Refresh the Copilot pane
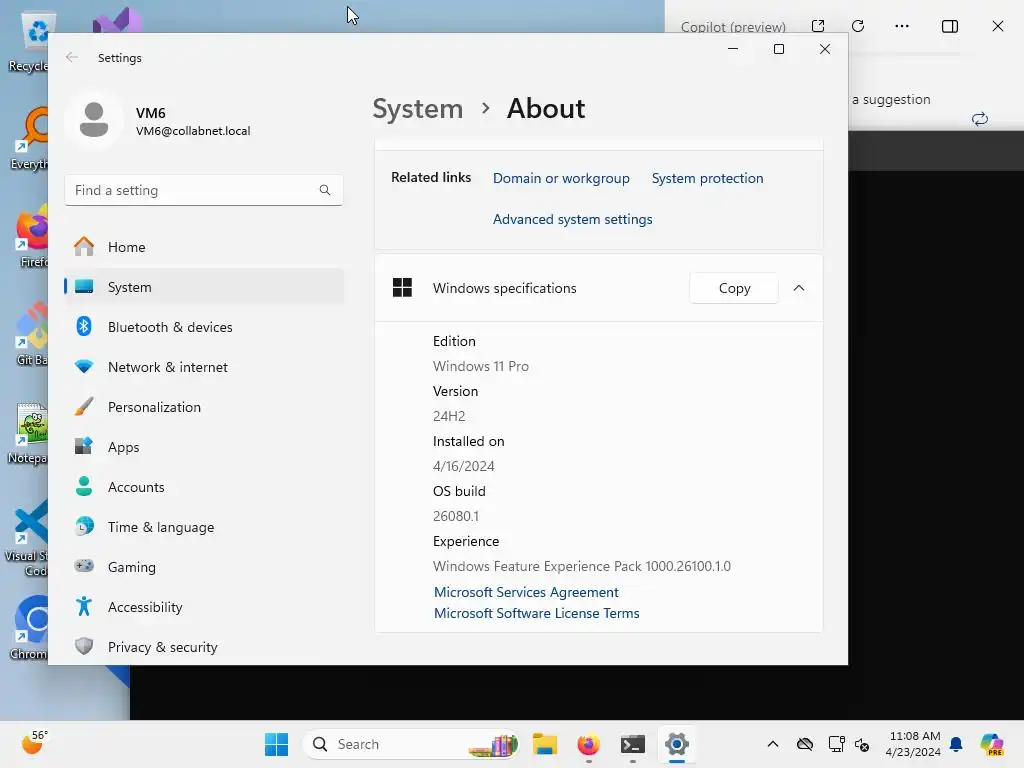Viewport: 1024px width, 768px height. (858, 26)
